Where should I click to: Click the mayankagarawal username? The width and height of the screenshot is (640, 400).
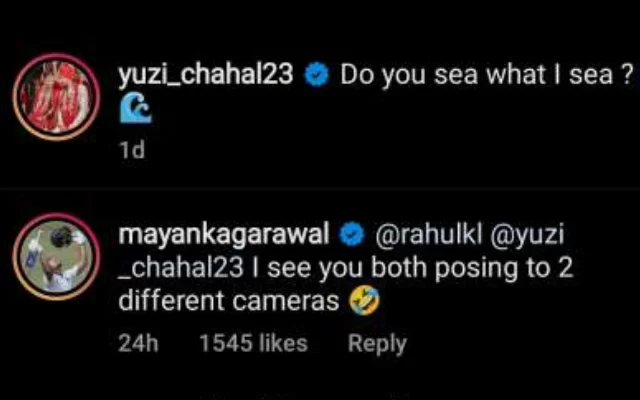(x=224, y=236)
